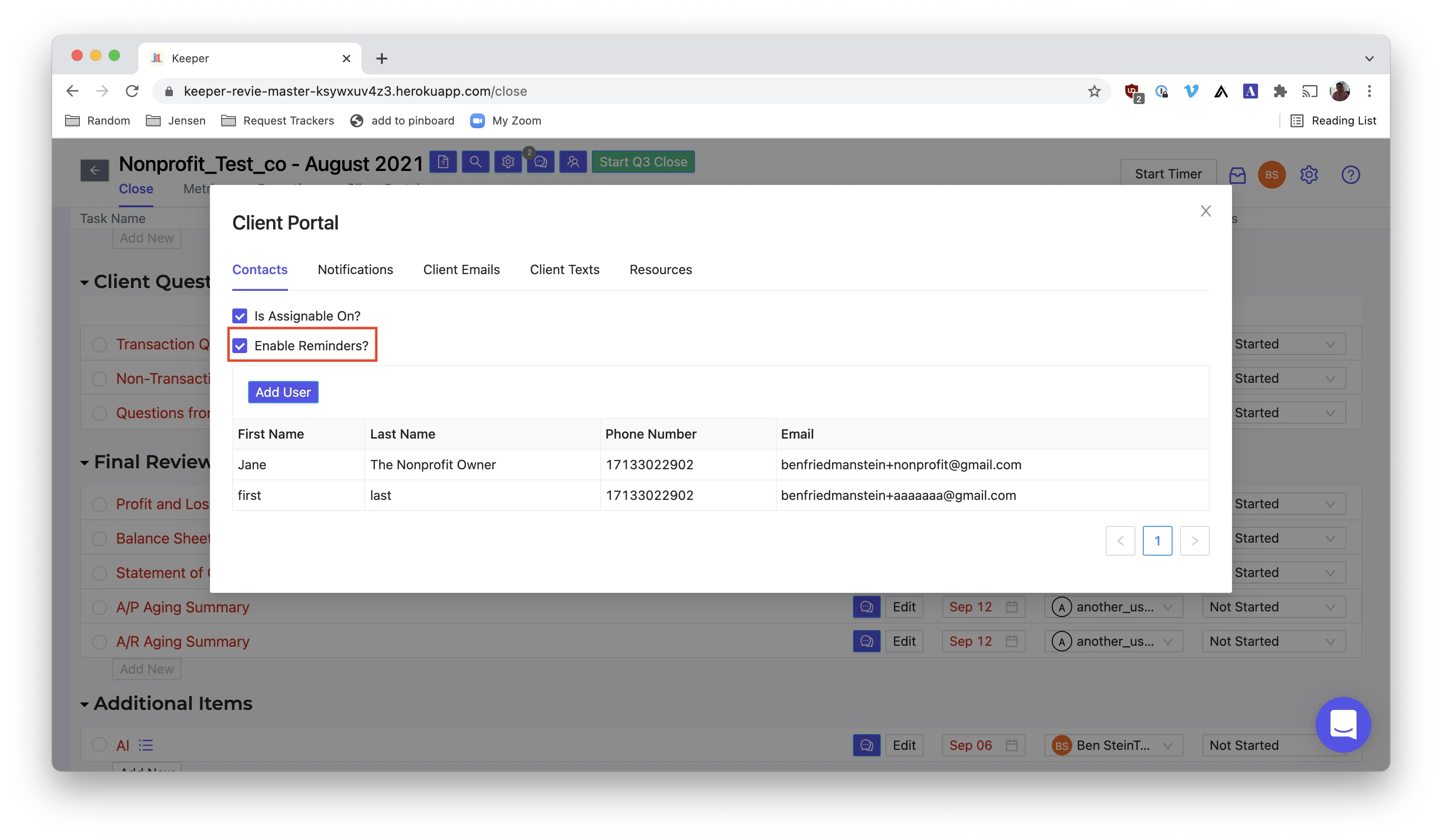1442x840 pixels.
Task: Open the document icon next to title
Action: point(443,162)
